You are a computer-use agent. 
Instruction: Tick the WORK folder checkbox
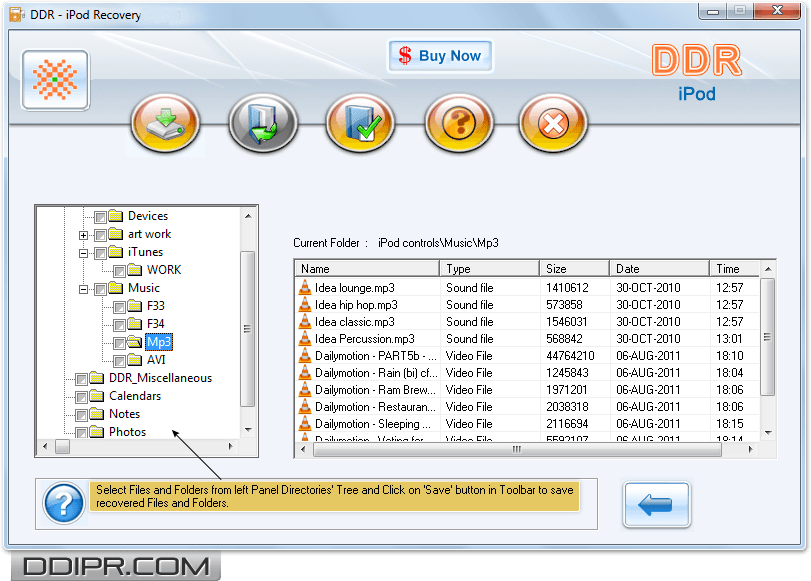click(x=119, y=271)
